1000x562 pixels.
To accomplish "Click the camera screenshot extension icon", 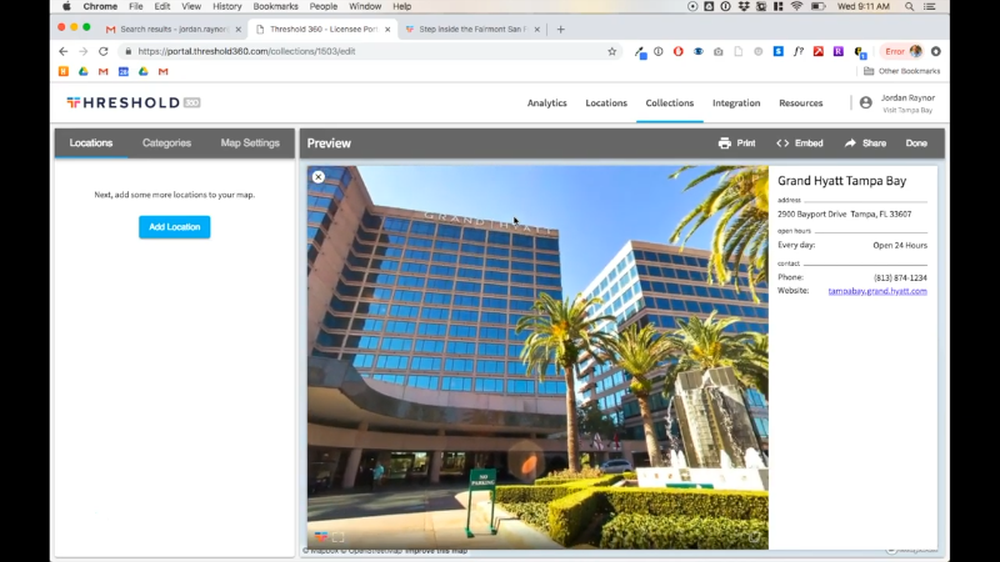I will [x=718, y=51].
